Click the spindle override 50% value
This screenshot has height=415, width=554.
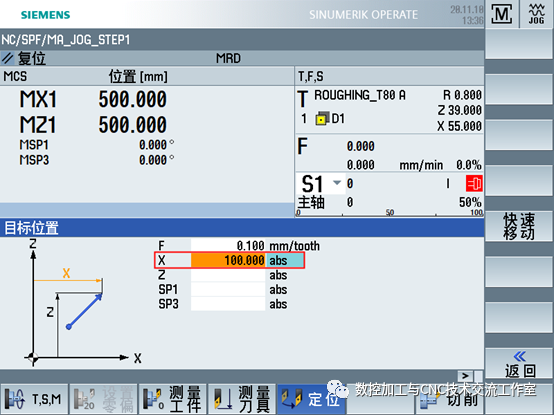(x=470, y=202)
